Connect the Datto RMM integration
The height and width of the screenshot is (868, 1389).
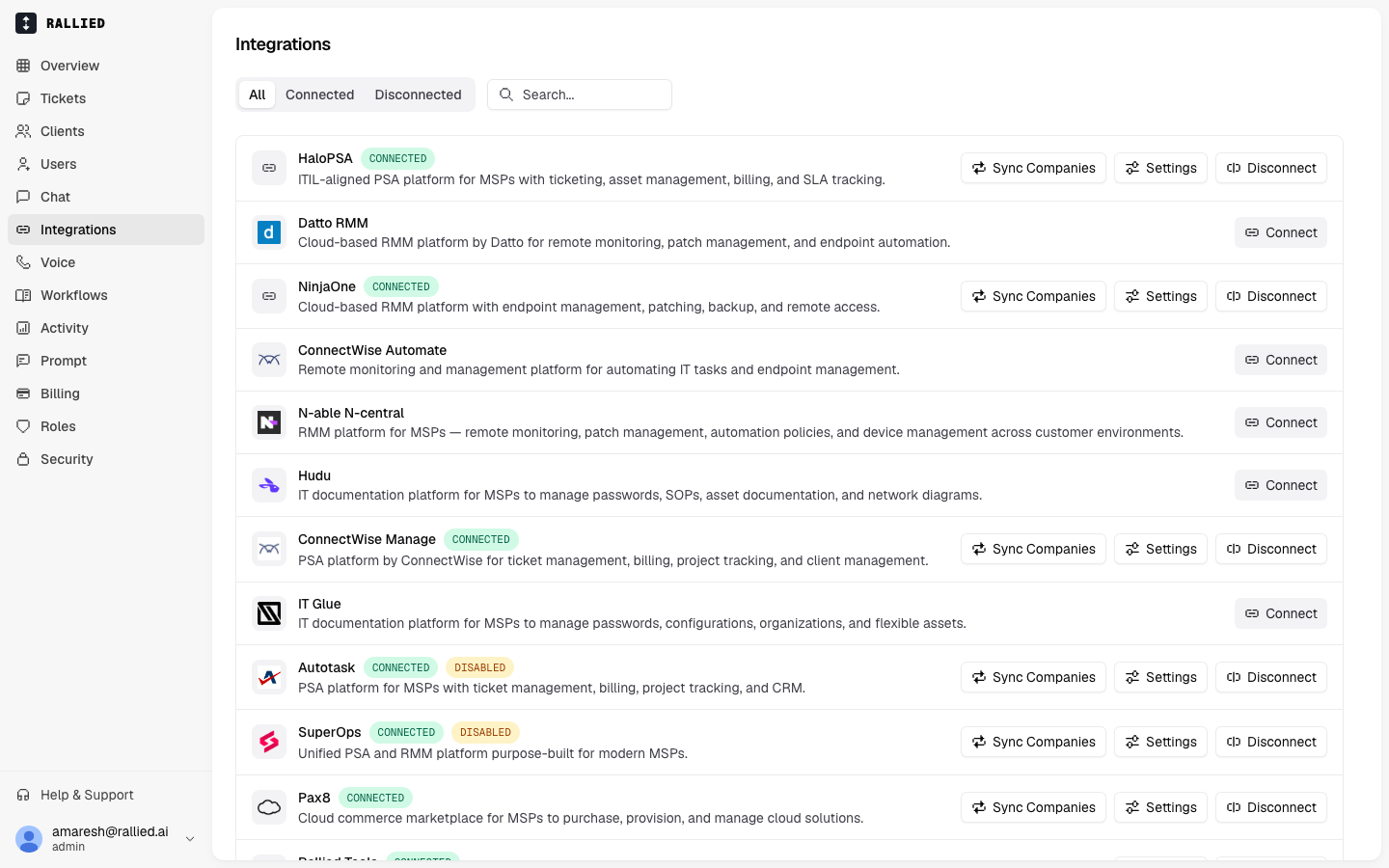point(1281,232)
